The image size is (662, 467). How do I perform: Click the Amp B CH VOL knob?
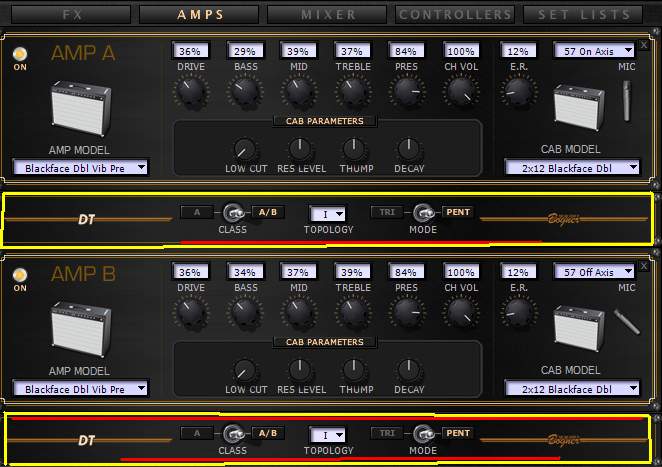(x=461, y=312)
